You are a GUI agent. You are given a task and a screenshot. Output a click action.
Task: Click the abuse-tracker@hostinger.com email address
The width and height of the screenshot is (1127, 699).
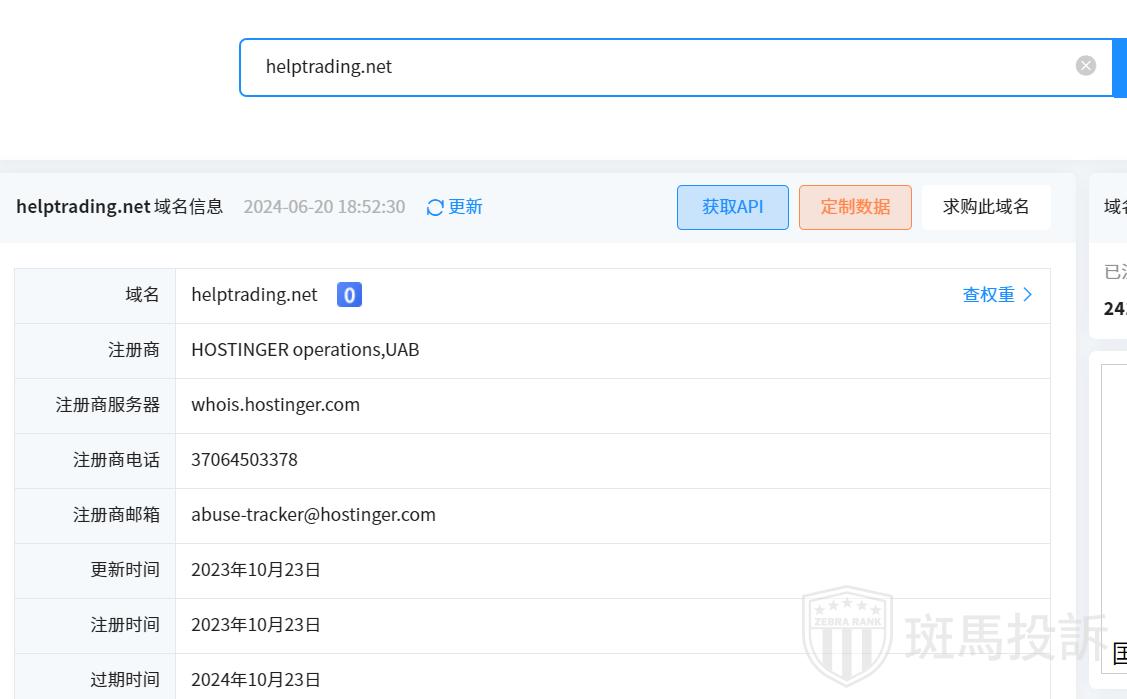coord(313,515)
